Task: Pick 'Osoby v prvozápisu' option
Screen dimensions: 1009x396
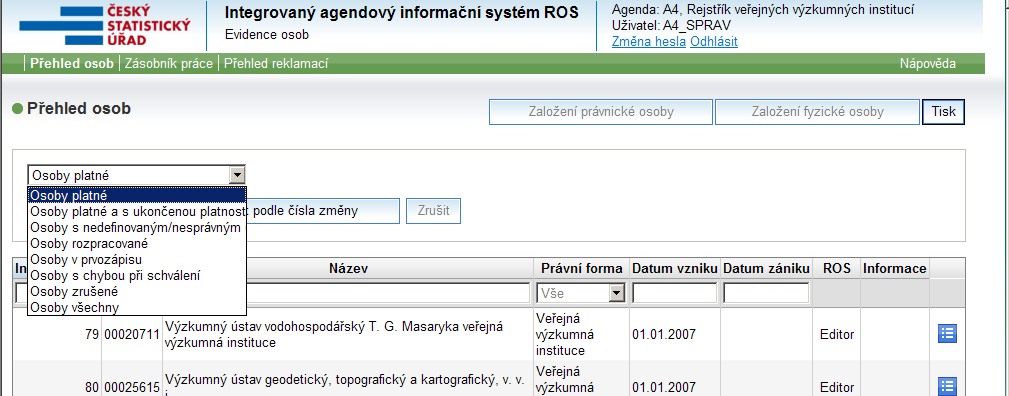Action: click(137, 259)
